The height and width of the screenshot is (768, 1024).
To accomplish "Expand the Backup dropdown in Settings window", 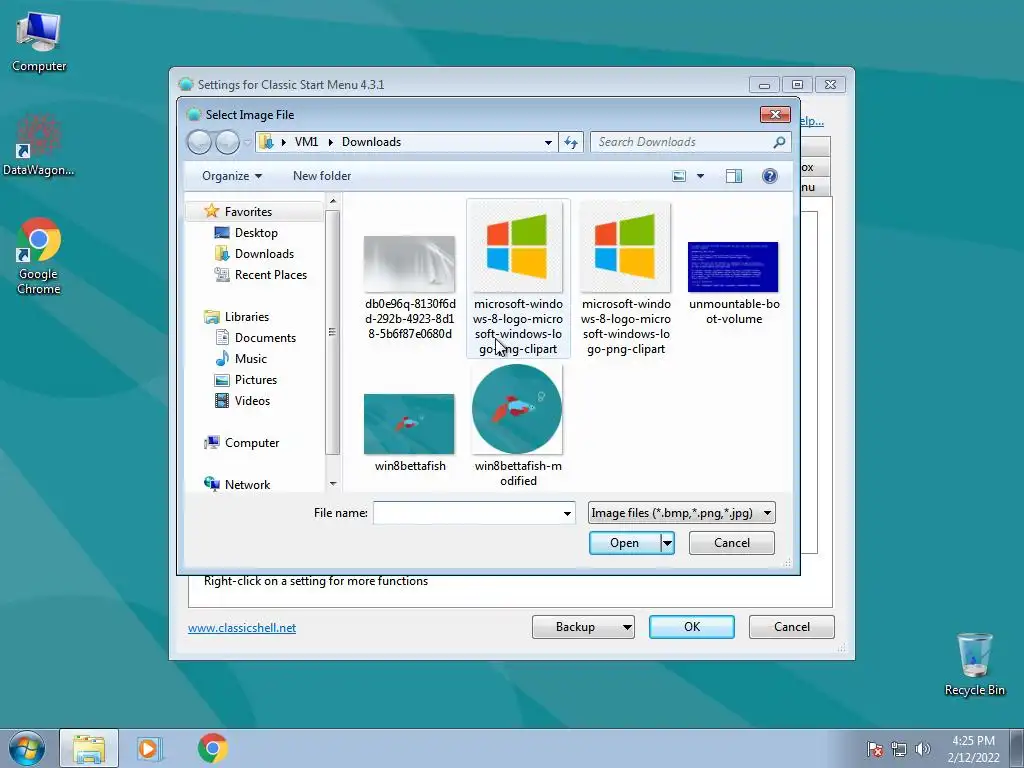I will (626, 627).
